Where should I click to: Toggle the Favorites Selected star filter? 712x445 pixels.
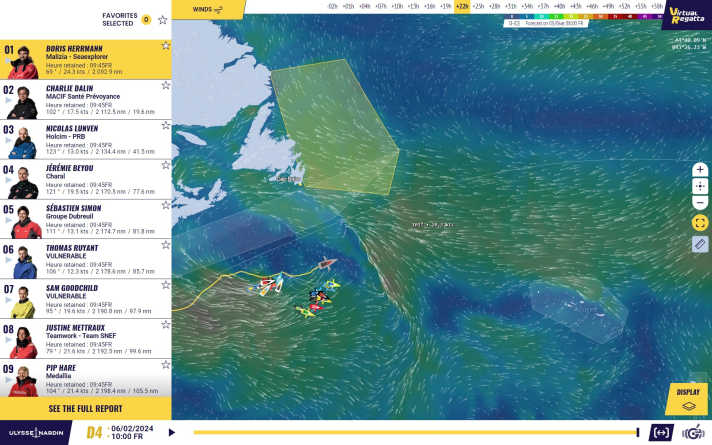click(162, 19)
